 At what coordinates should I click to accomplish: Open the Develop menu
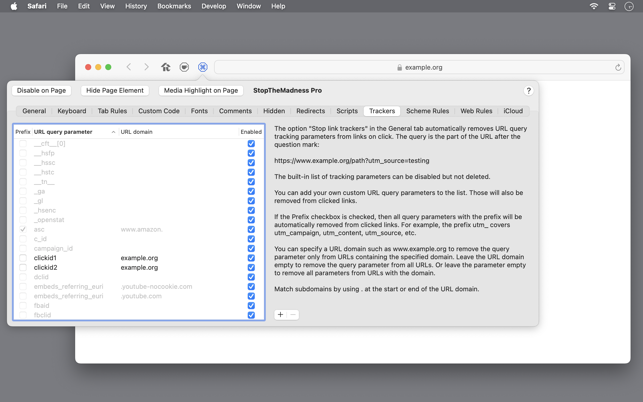214,6
